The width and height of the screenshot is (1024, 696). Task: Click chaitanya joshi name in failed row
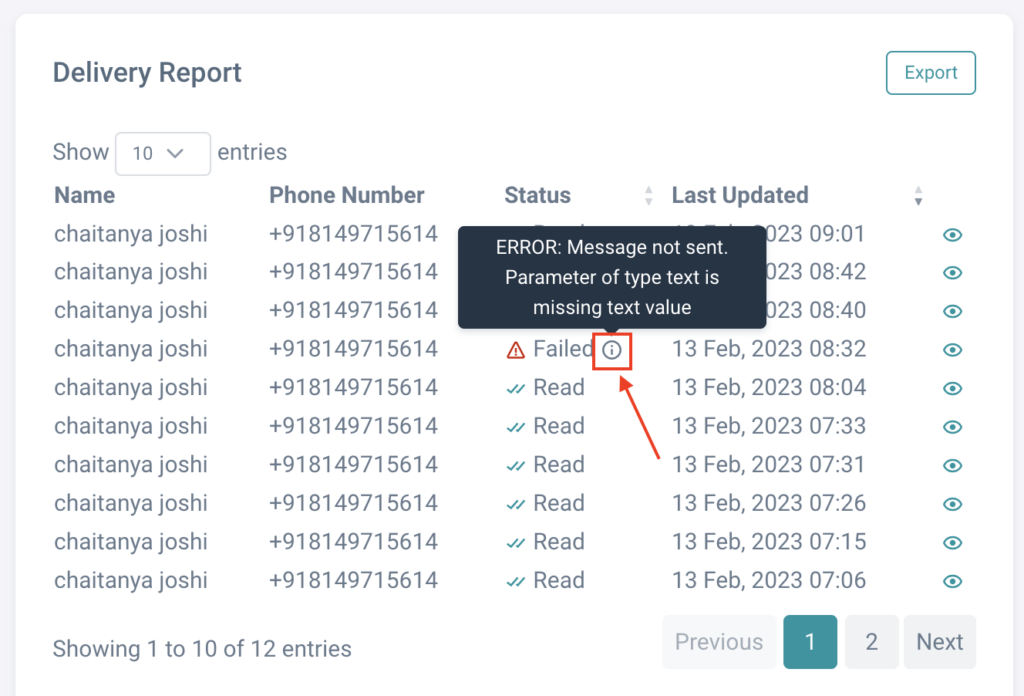click(131, 349)
